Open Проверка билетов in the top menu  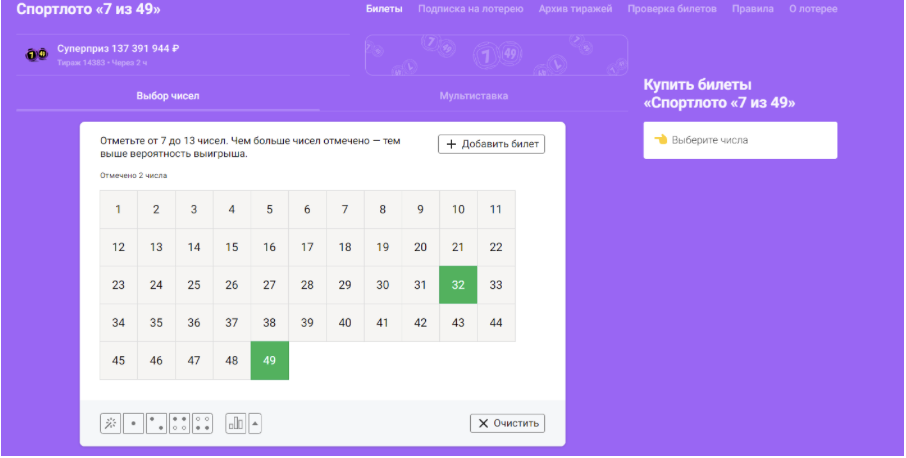click(672, 9)
